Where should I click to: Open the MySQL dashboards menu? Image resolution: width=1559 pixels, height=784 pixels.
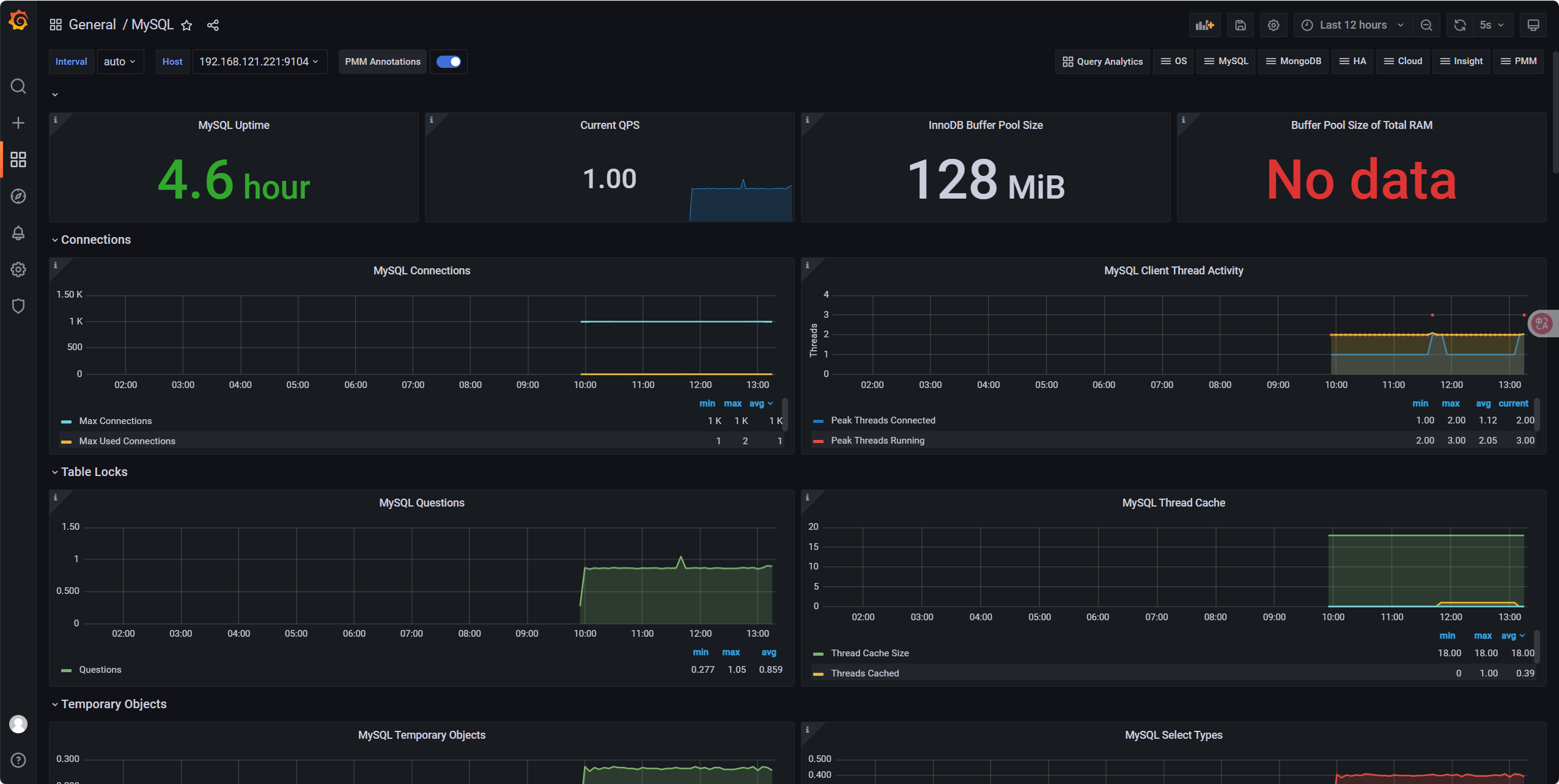(1226, 61)
